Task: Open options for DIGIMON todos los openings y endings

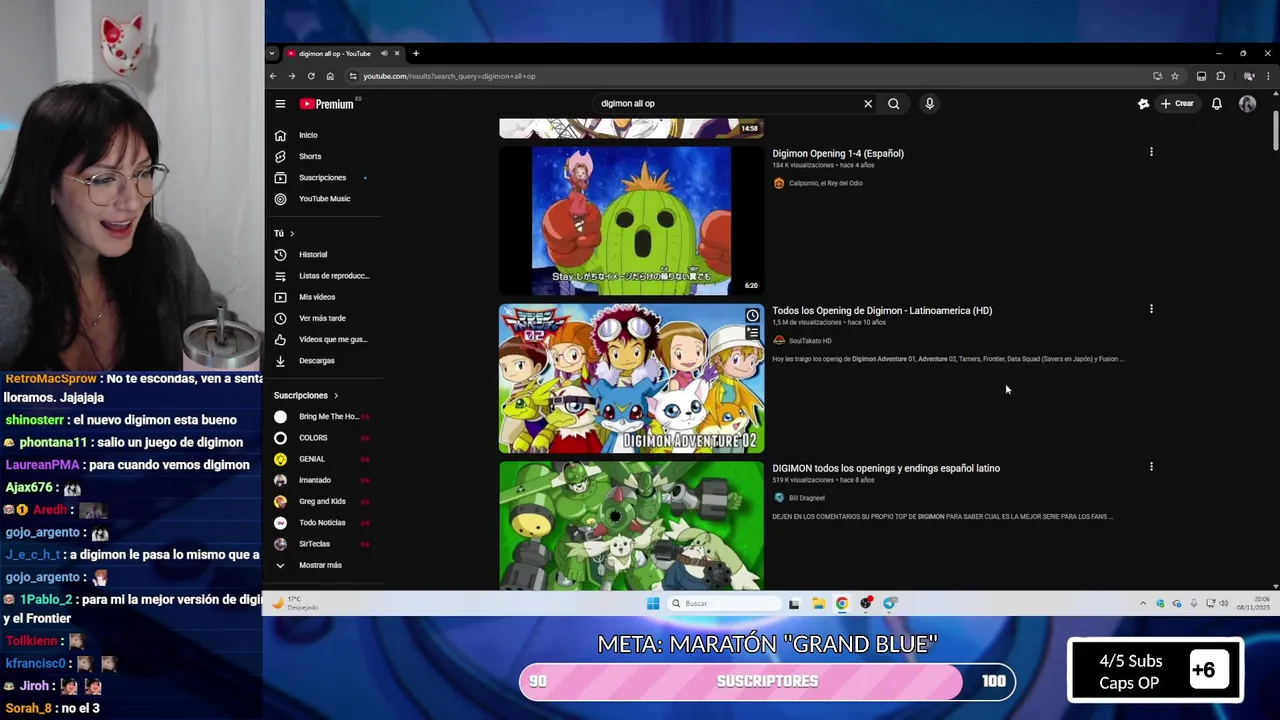Action: click(1151, 466)
